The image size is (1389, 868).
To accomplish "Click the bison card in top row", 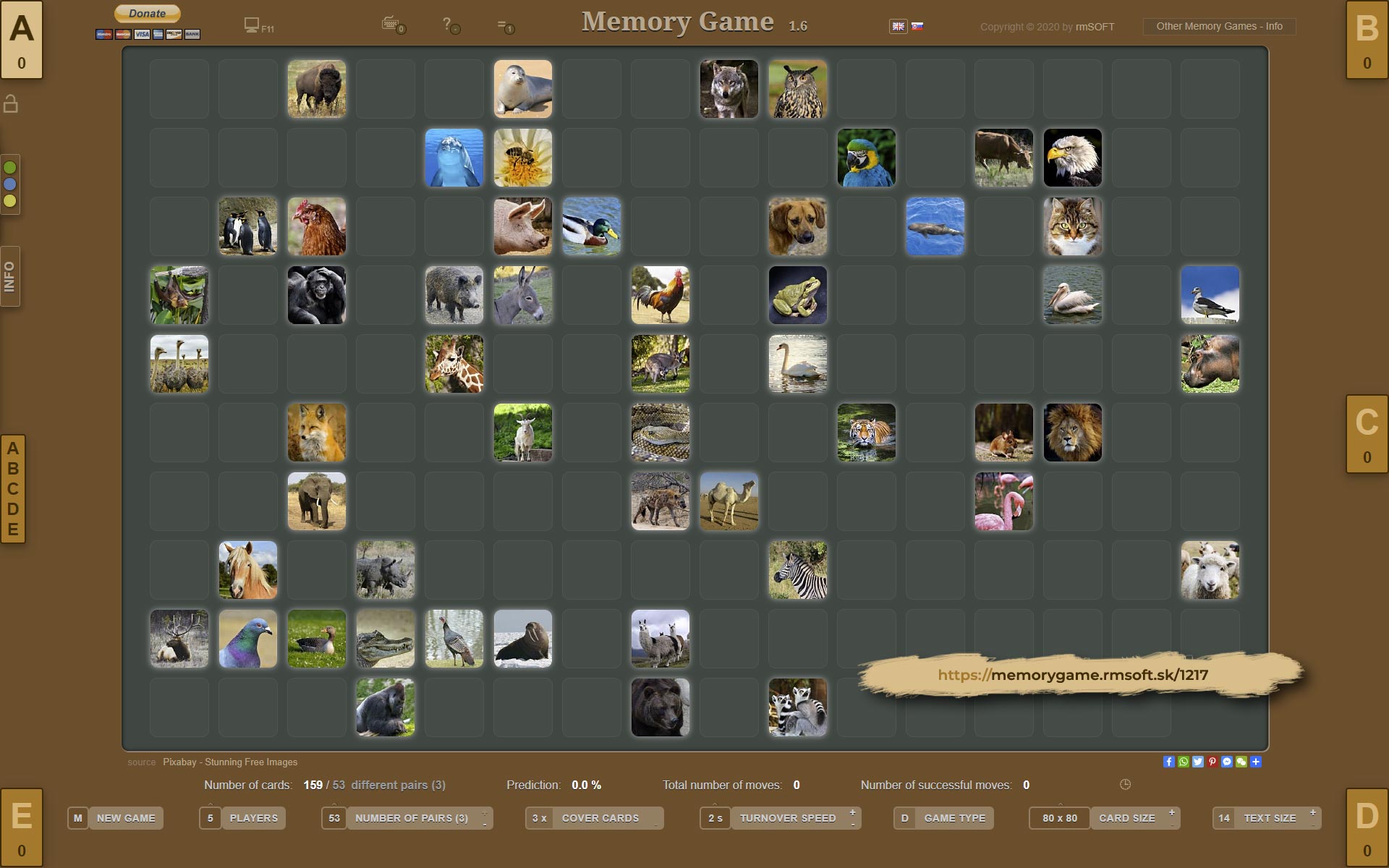I will coord(317,89).
